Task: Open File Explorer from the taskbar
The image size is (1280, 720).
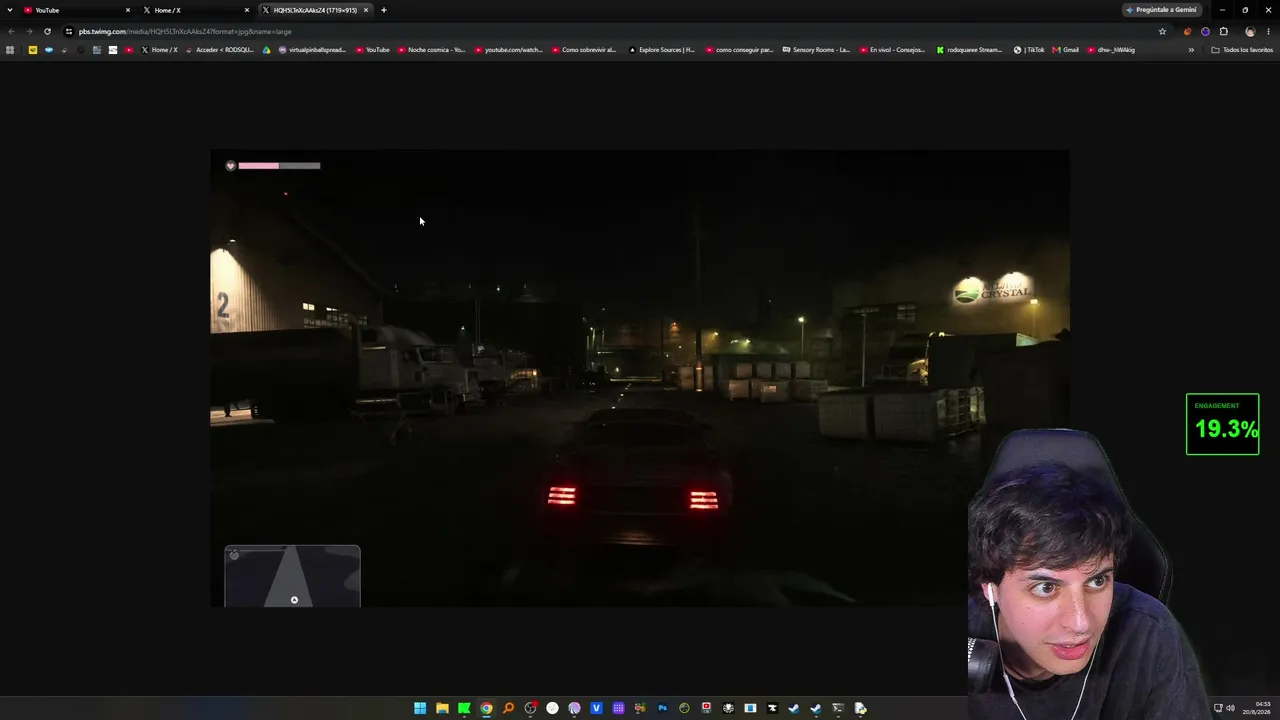Action: tap(442, 708)
